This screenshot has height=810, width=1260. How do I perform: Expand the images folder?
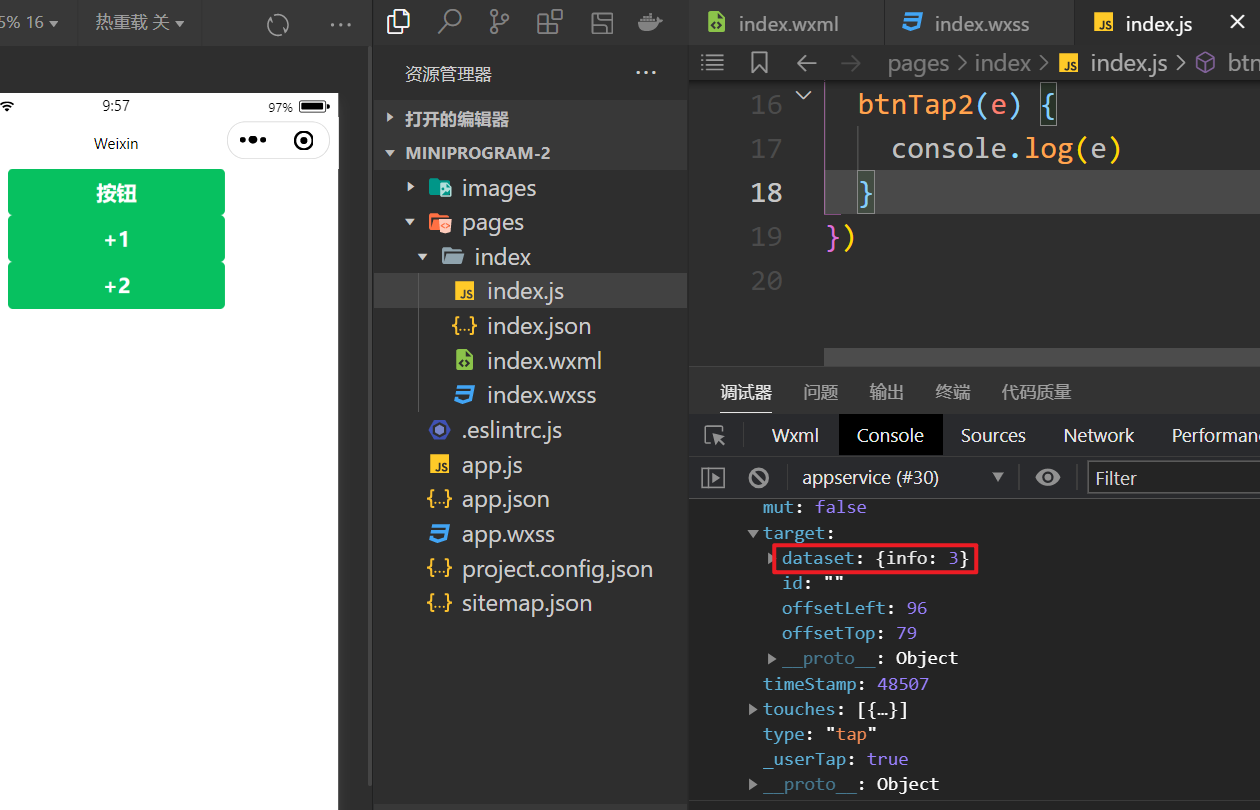click(530, 188)
